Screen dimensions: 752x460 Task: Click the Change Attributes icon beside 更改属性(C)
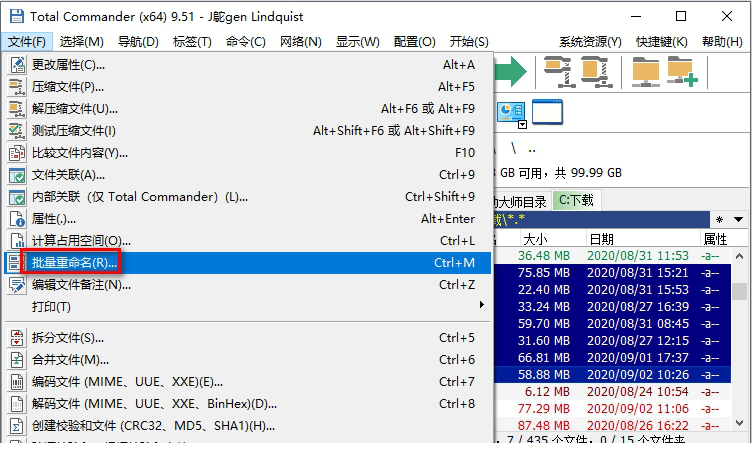coord(17,65)
